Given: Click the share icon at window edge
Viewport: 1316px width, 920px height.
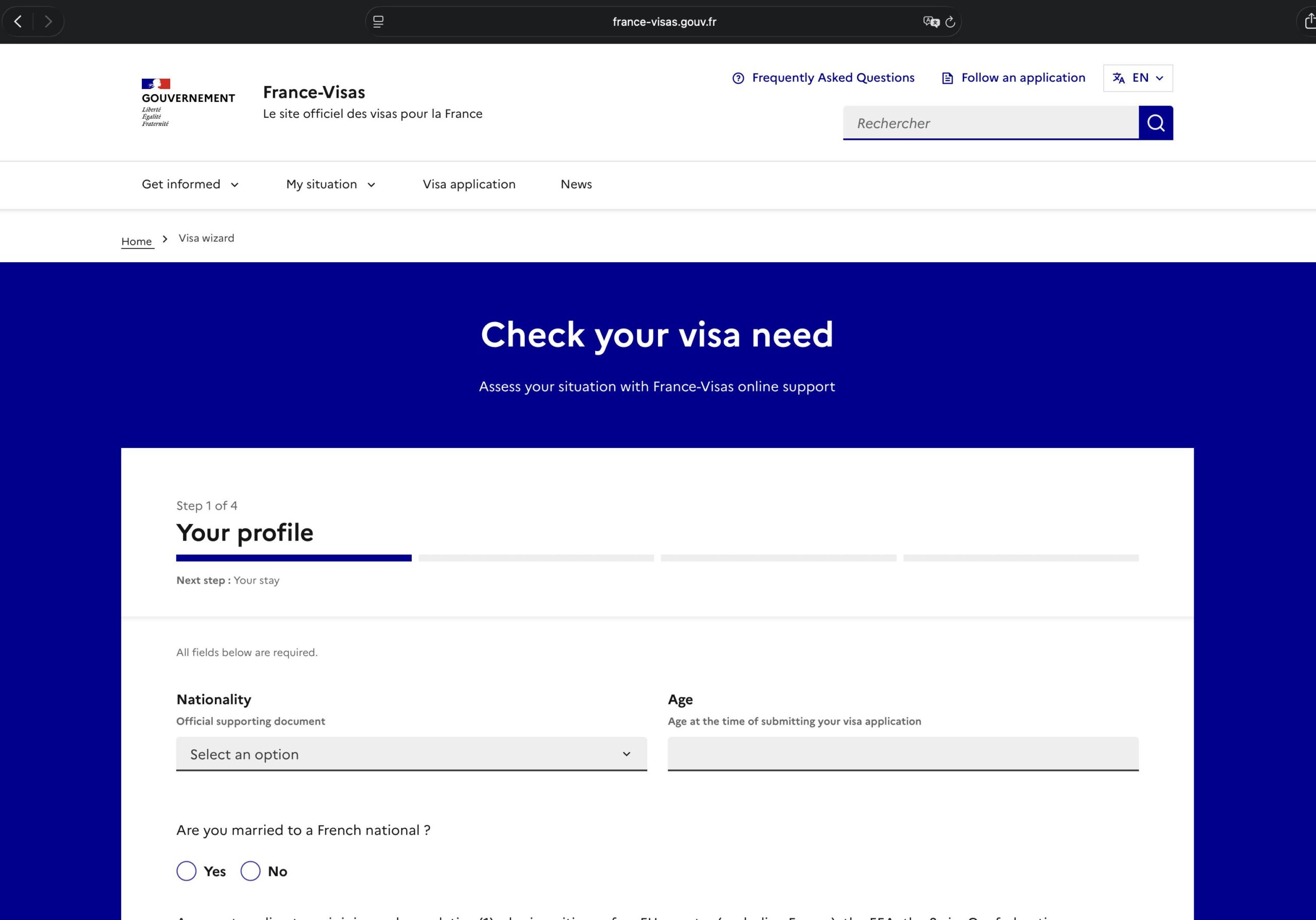Looking at the screenshot, I should point(1309,22).
